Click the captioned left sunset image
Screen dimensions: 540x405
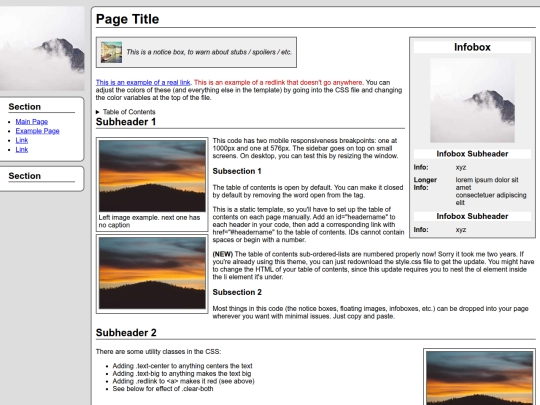(x=152, y=176)
